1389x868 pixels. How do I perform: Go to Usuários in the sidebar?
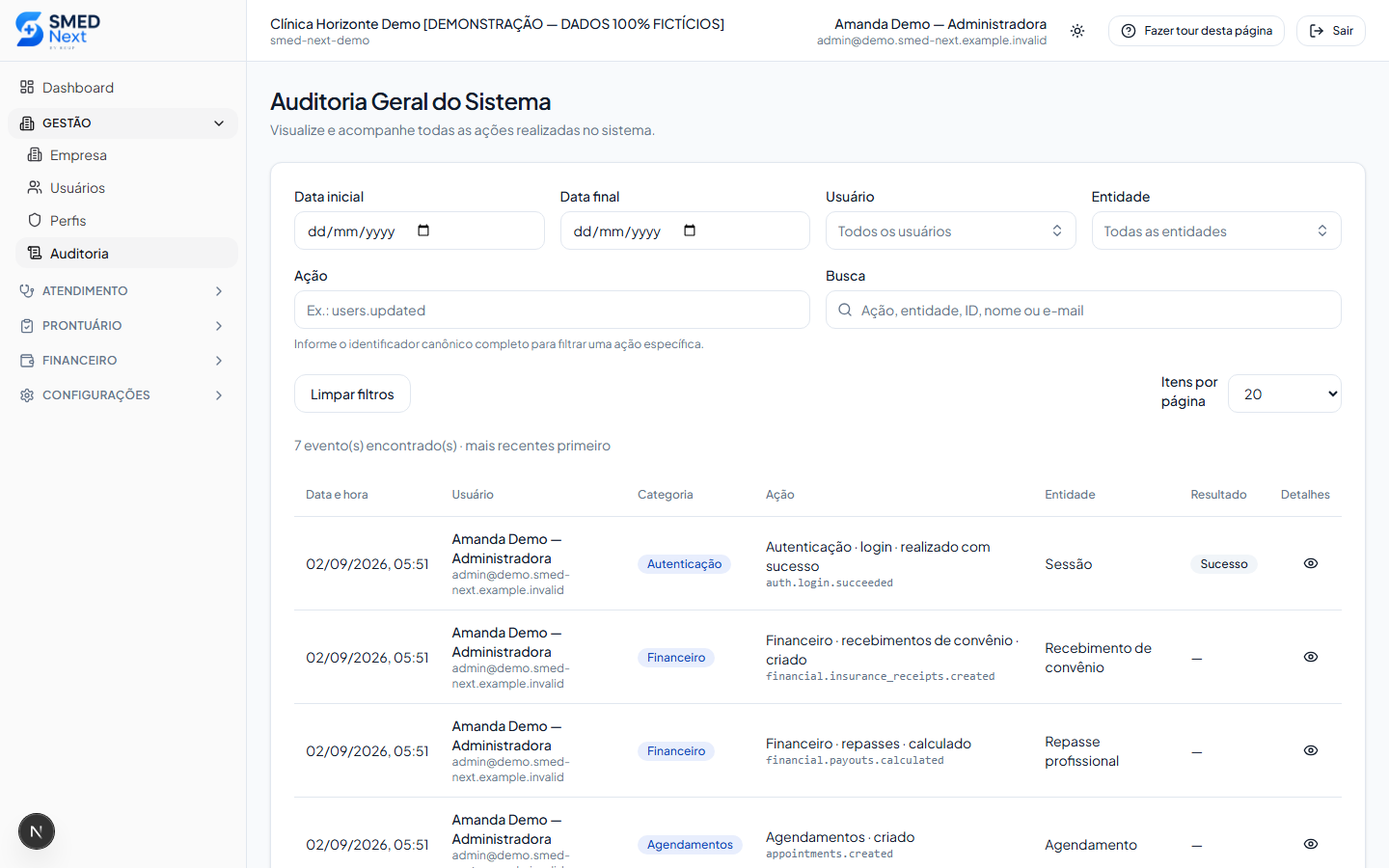[x=126, y=188]
